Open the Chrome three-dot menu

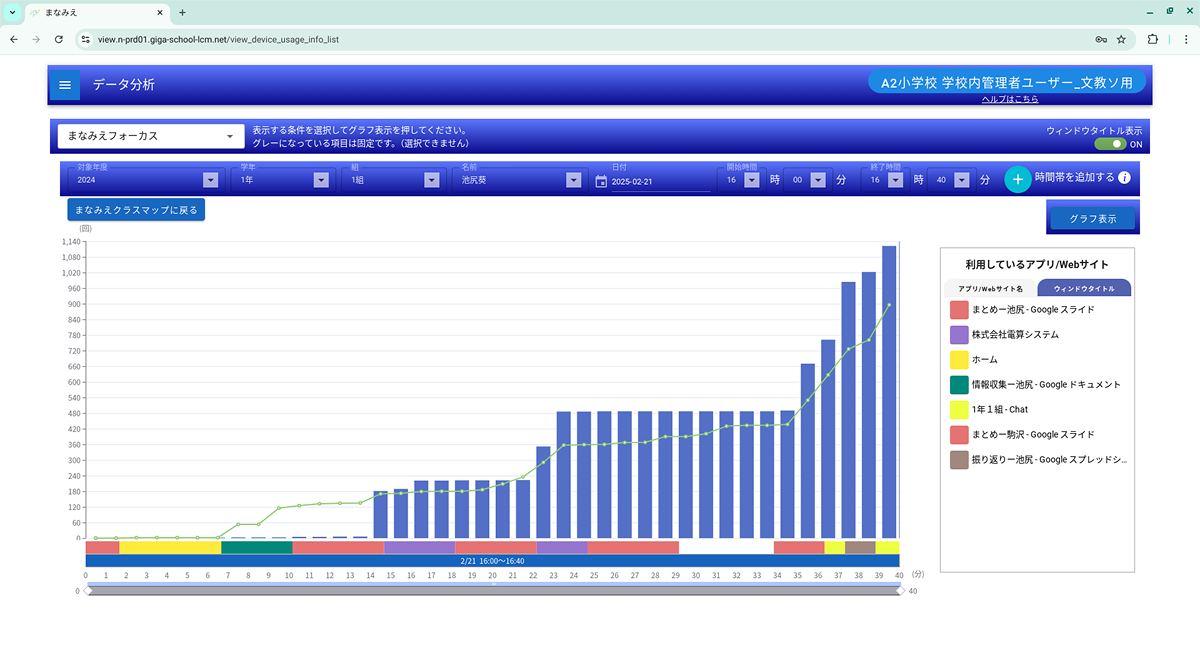click(x=1184, y=39)
